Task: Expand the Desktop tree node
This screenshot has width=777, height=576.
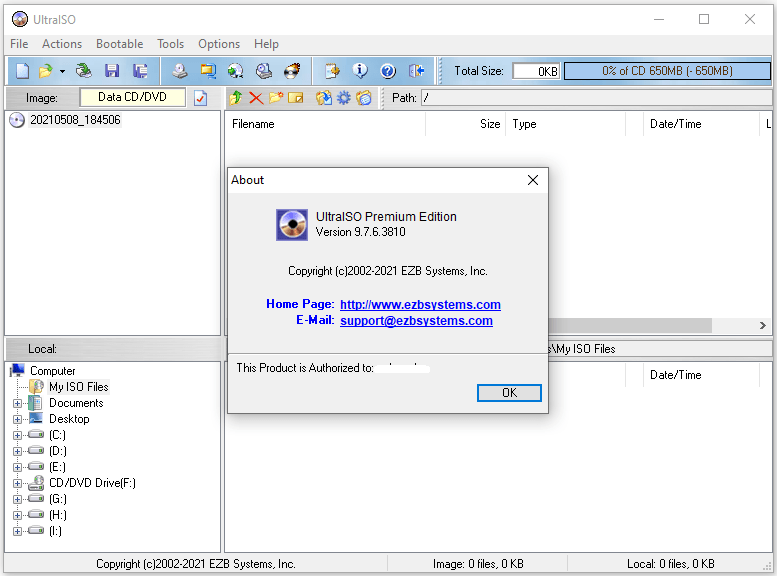Action: pyautogui.click(x=17, y=419)
